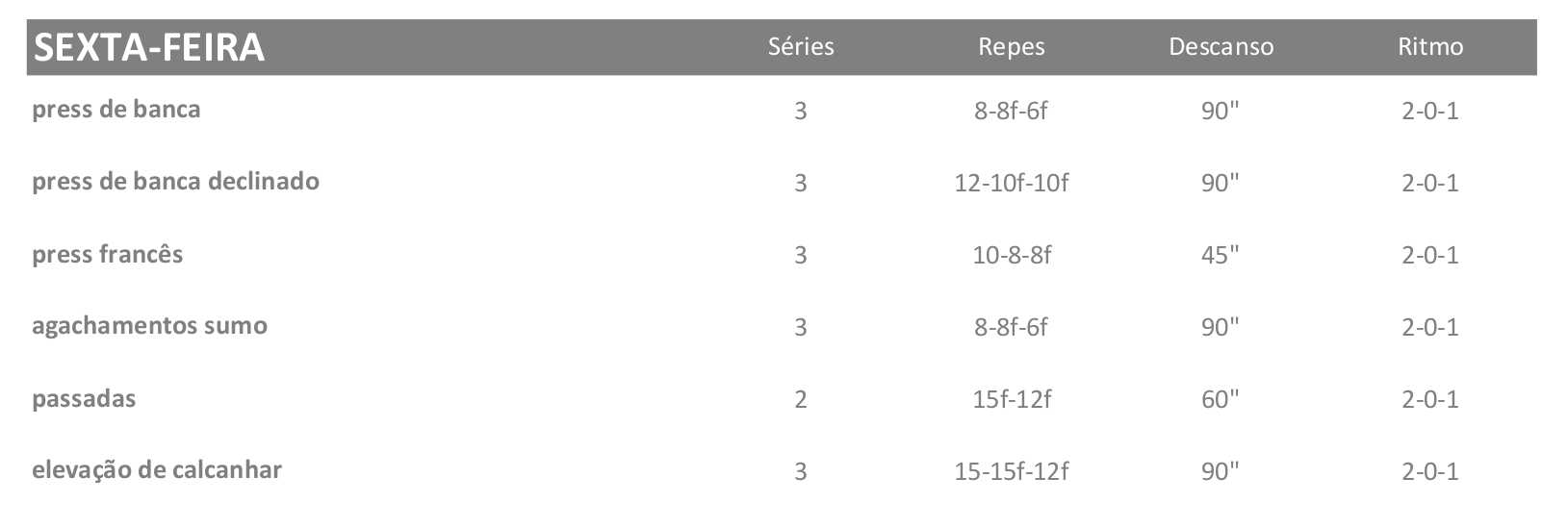1568x528 pixels.
Task: Click the Ritmo column header
Action: tap(1430, 46)
